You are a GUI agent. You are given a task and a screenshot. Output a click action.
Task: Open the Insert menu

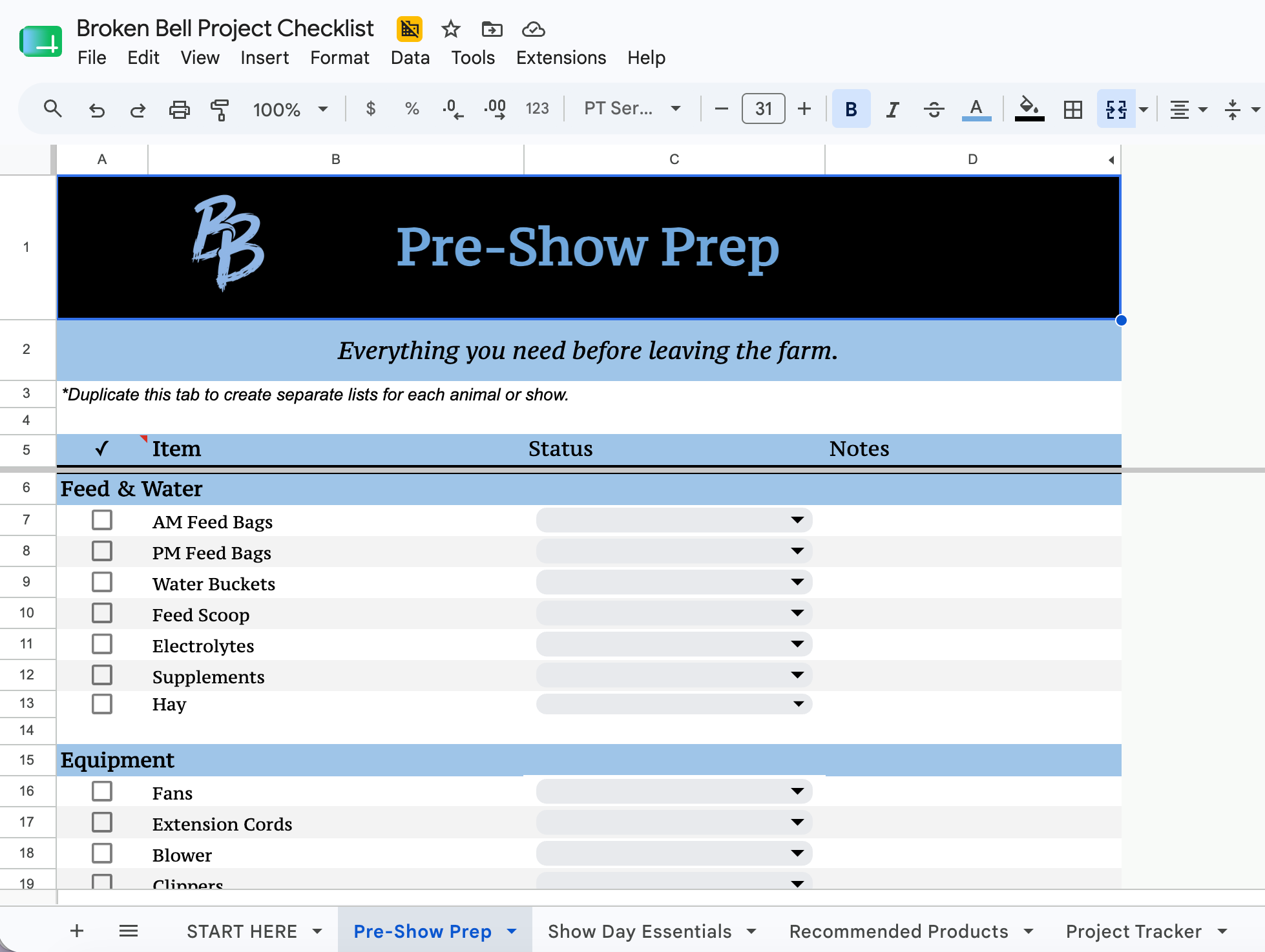click(264, 57)
